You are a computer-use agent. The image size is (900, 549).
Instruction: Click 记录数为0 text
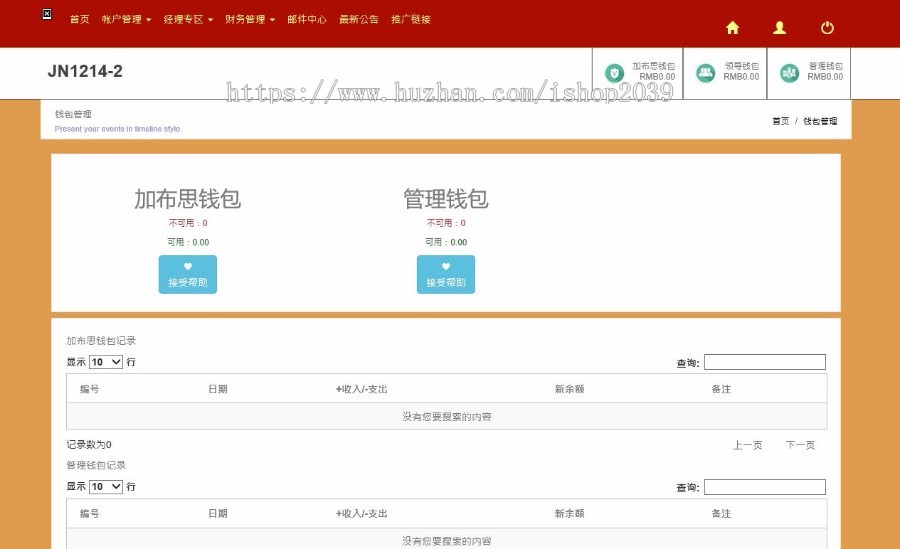click(89, 444)
